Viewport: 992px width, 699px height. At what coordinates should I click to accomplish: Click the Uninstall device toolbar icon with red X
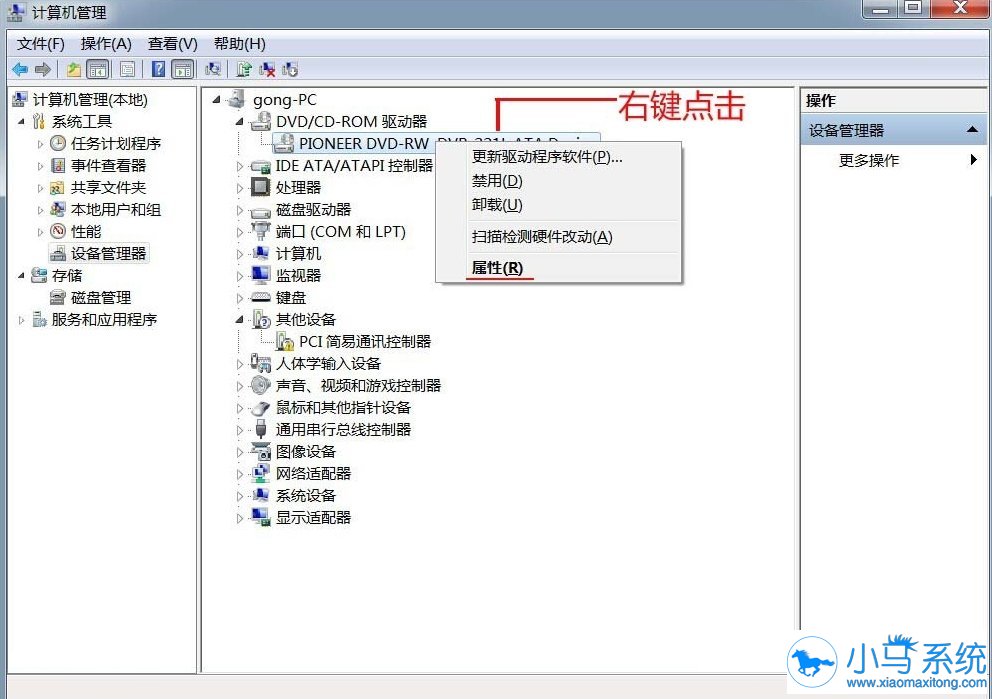click(266, 70)
